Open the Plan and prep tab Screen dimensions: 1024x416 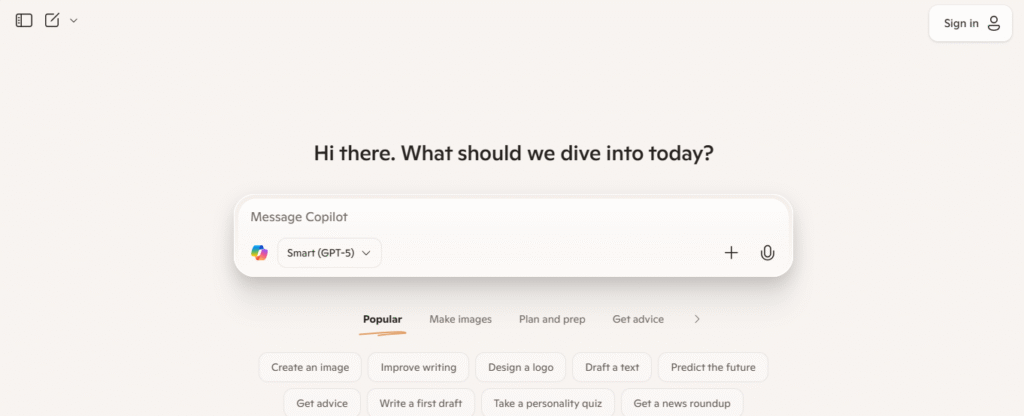click(x=552, y=319)
